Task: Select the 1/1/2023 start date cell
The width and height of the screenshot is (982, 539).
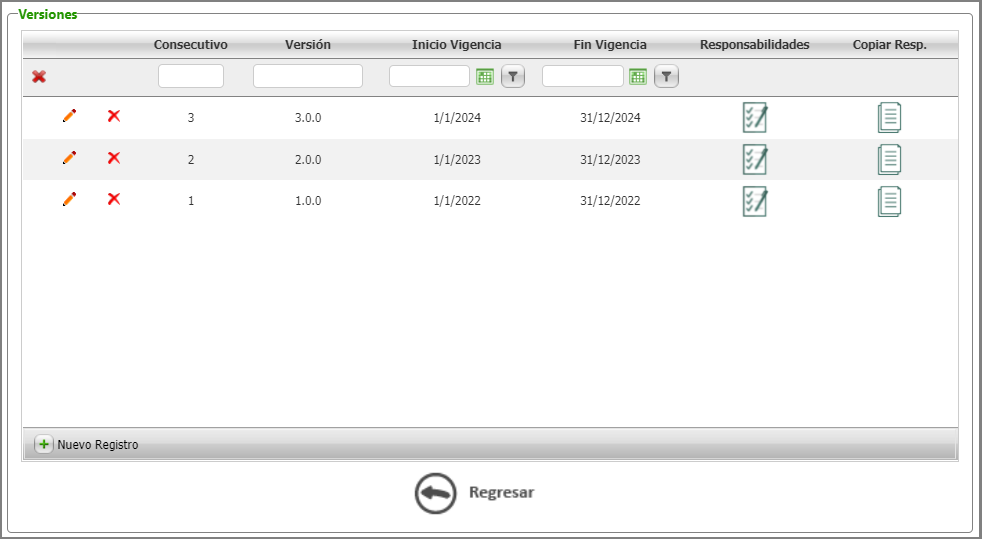Action: click(x=457, y=160)
